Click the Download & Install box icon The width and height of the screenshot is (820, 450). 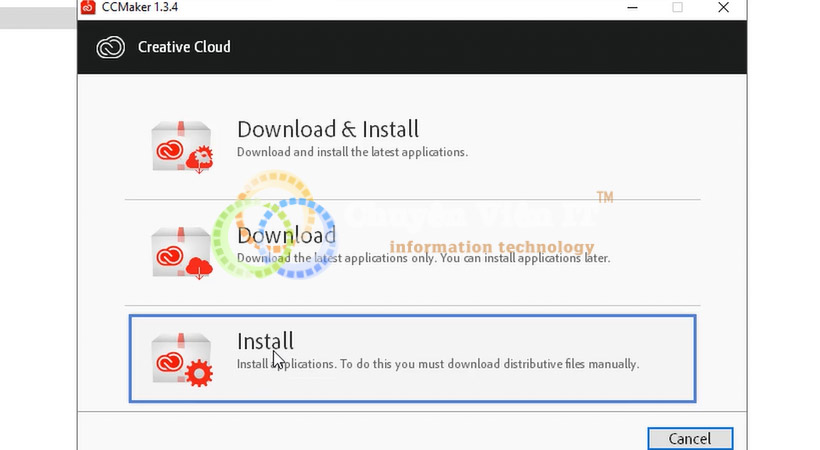[182, 147]
